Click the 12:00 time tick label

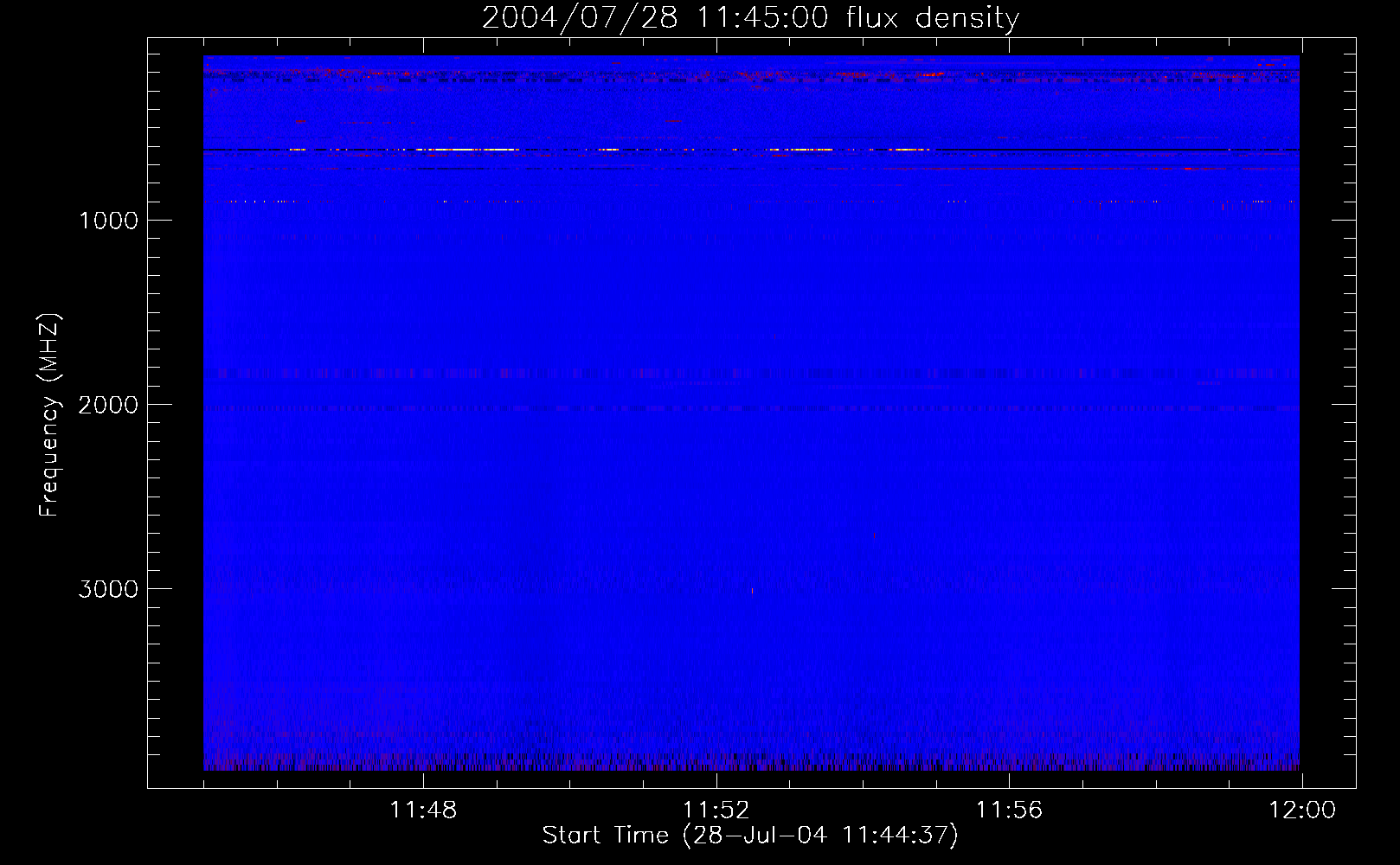point(1302,811)
